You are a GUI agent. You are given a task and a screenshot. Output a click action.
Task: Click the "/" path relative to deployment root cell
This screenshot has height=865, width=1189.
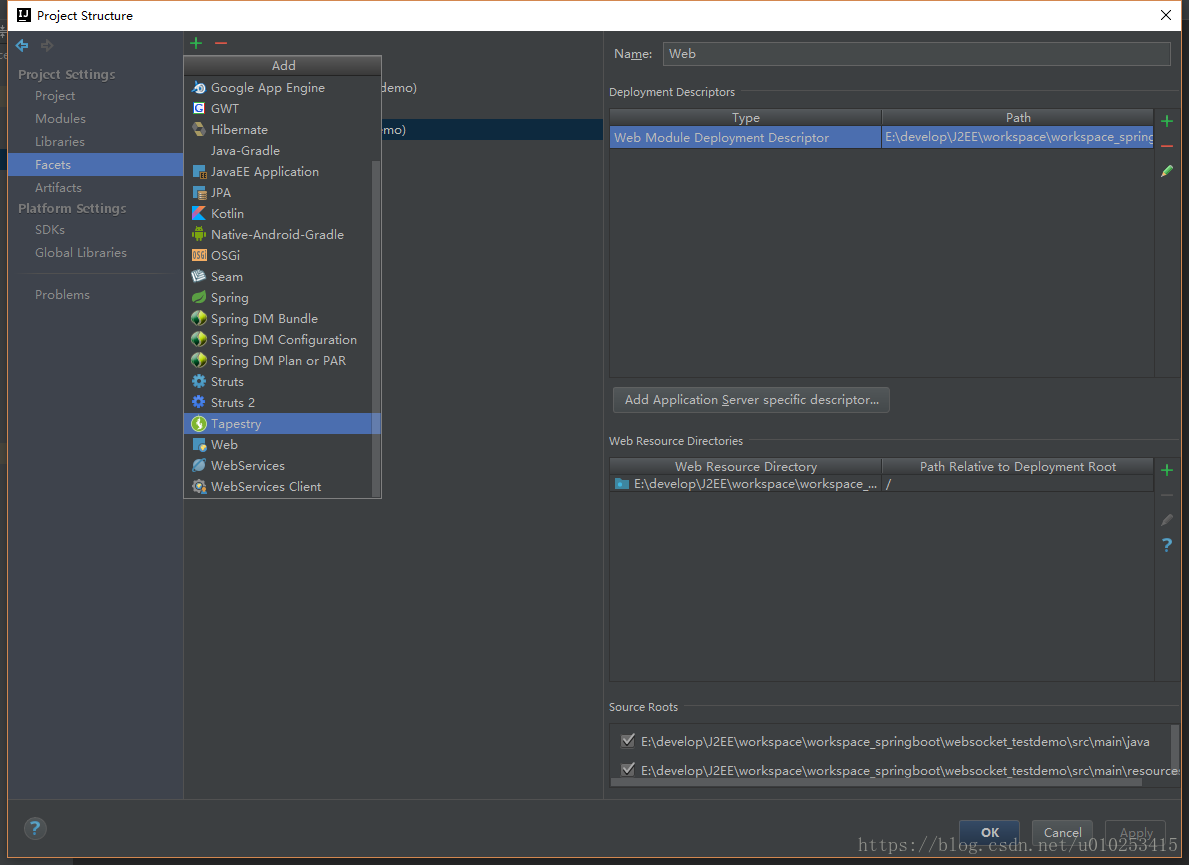coord(1018,484)
